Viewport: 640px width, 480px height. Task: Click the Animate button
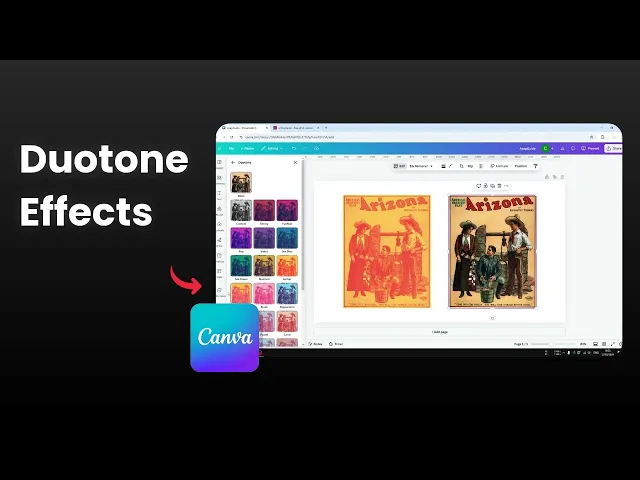(x=499, y=166)
